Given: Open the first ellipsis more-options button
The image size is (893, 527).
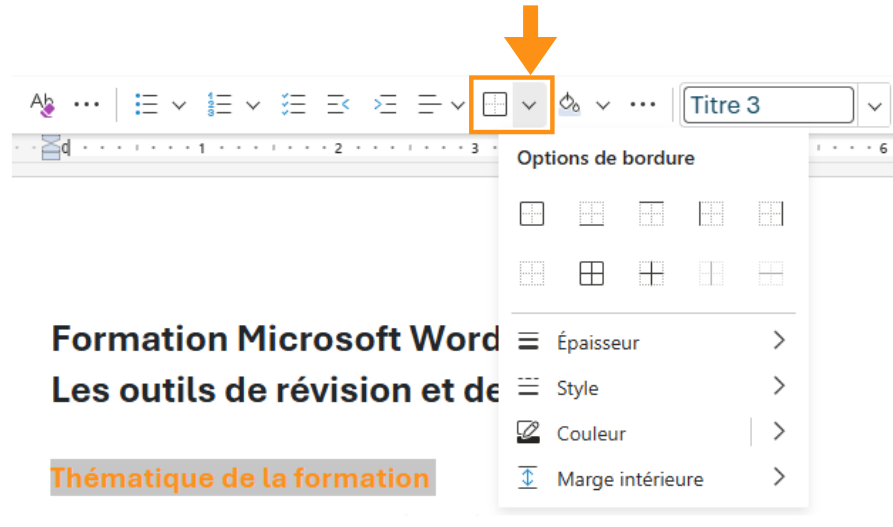Looking at the screenshot, I should tap(87, 105).
